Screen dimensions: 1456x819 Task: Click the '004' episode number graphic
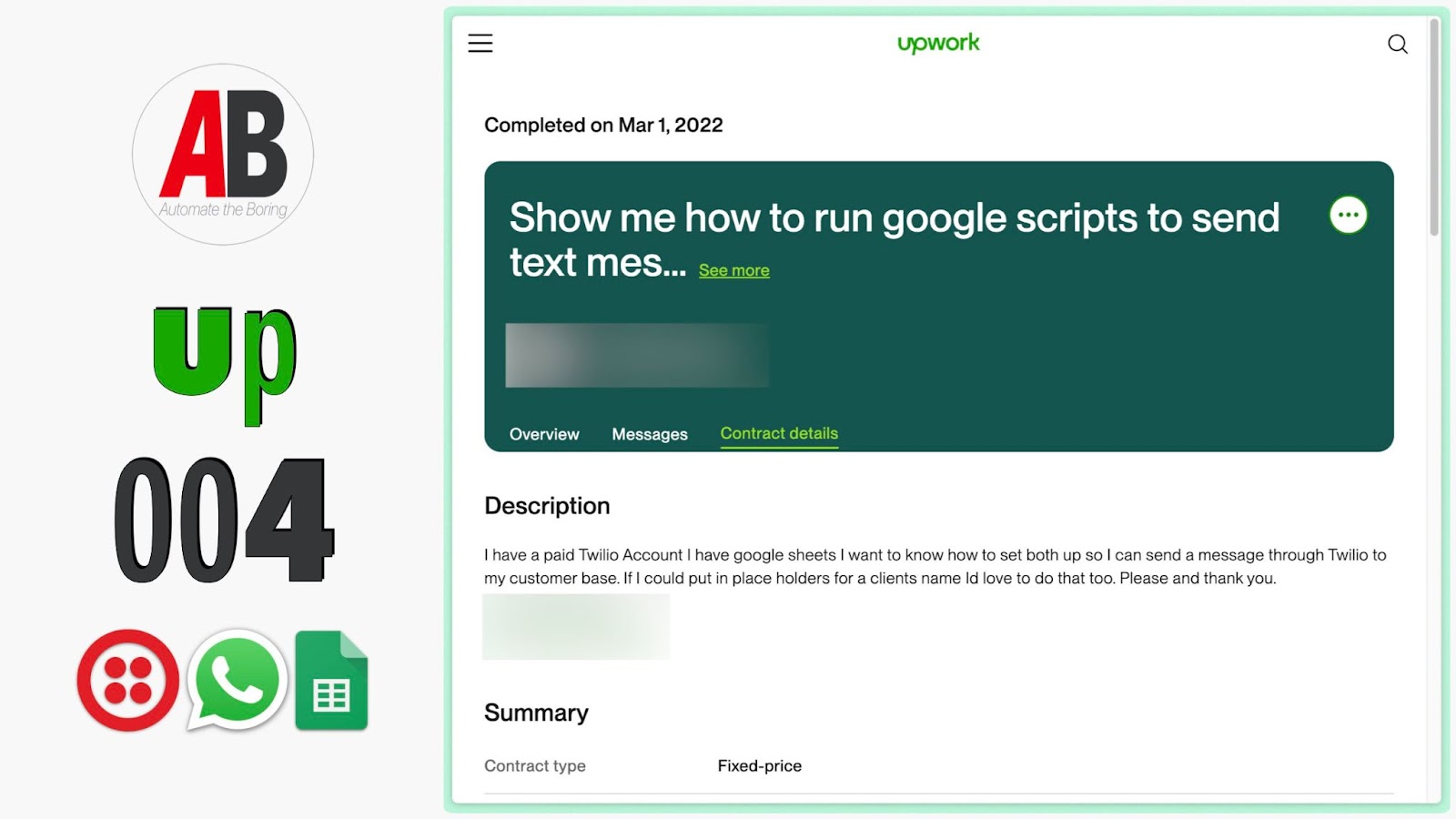pos(224,520)
